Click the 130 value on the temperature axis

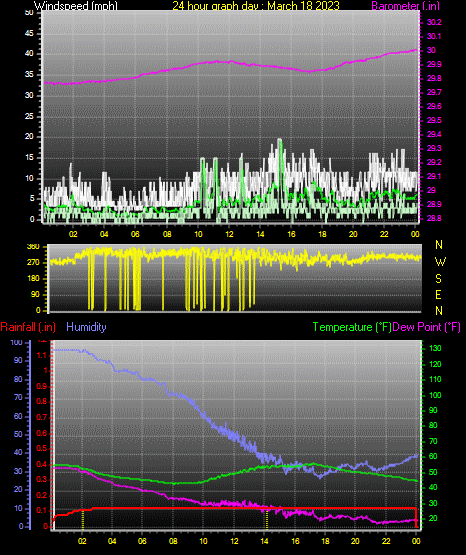[435, 348]
